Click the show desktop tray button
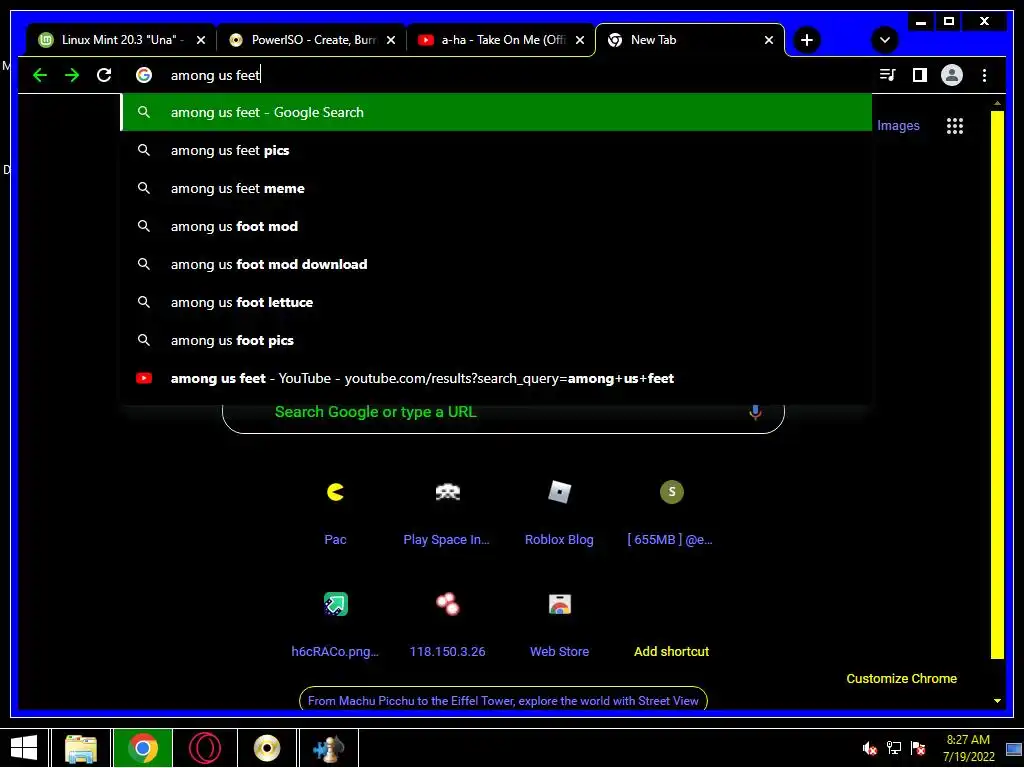1024x768 pixels. 1014,748
